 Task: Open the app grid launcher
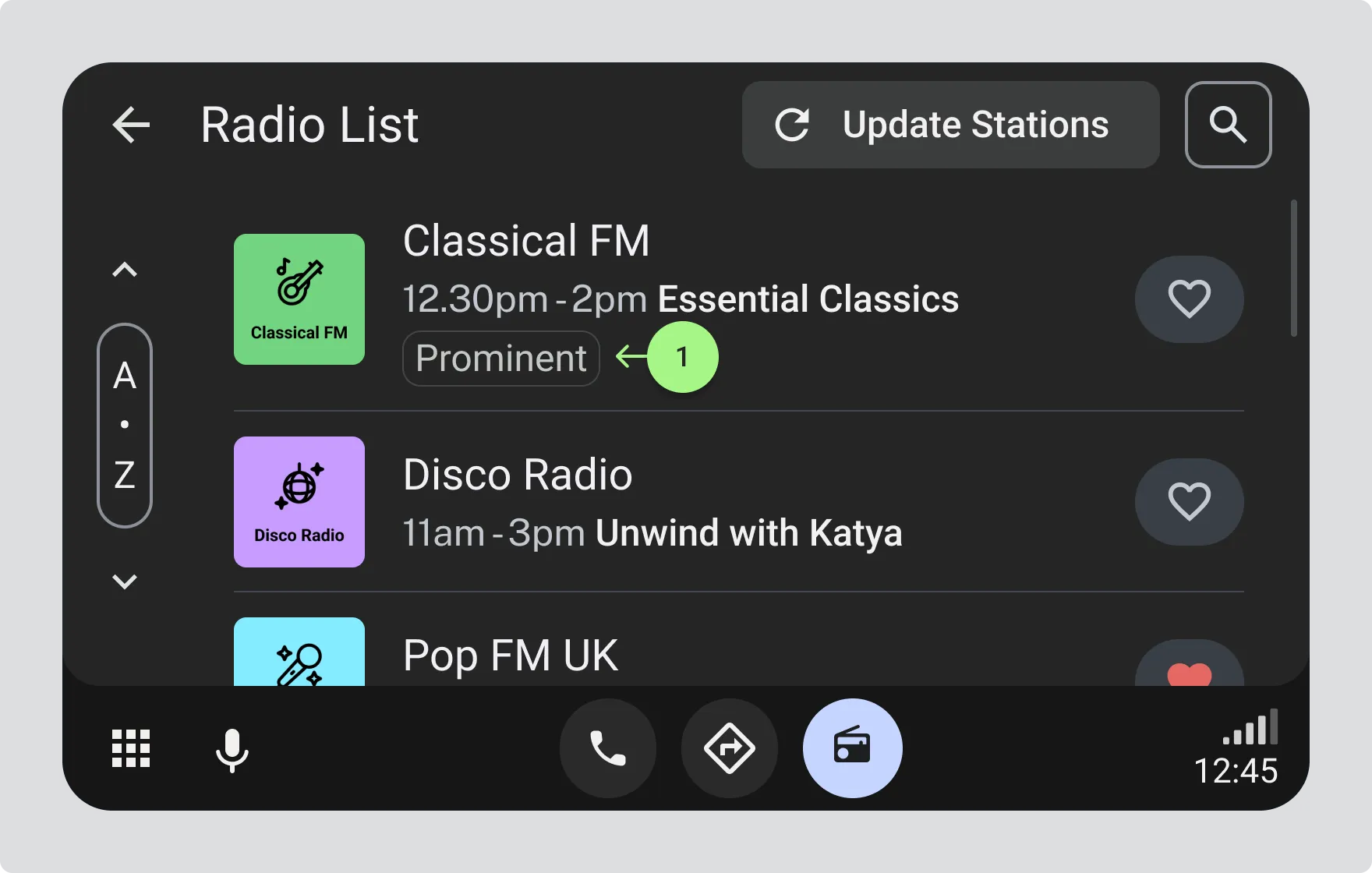pyautogui.click(x=131, y=748)
